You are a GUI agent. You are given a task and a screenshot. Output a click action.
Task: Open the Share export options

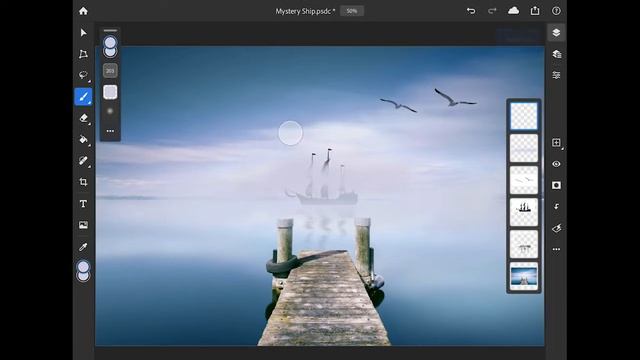(535, 11)
